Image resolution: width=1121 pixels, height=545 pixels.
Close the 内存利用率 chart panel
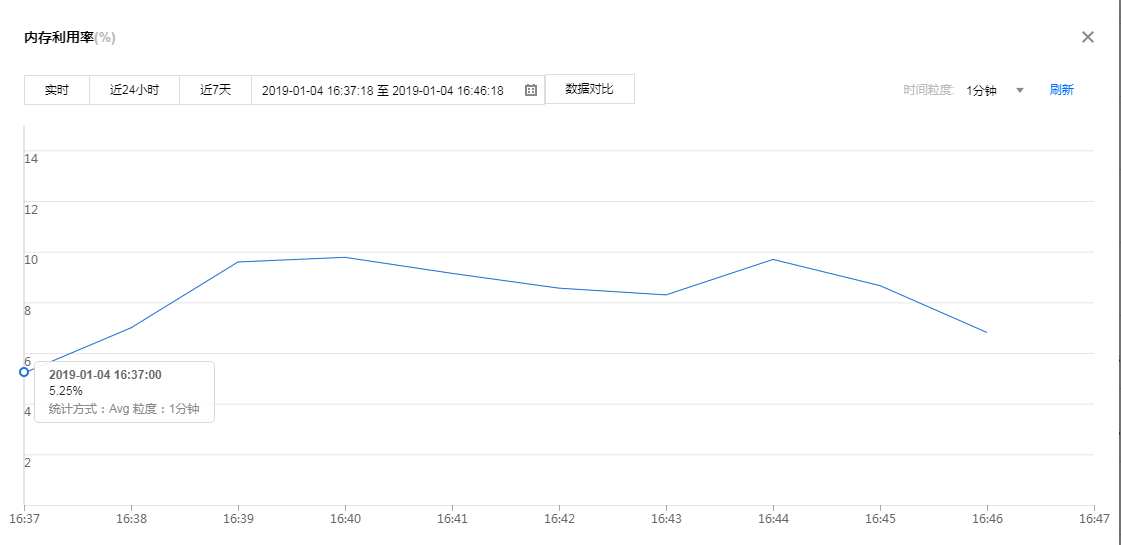(1088, 37)
